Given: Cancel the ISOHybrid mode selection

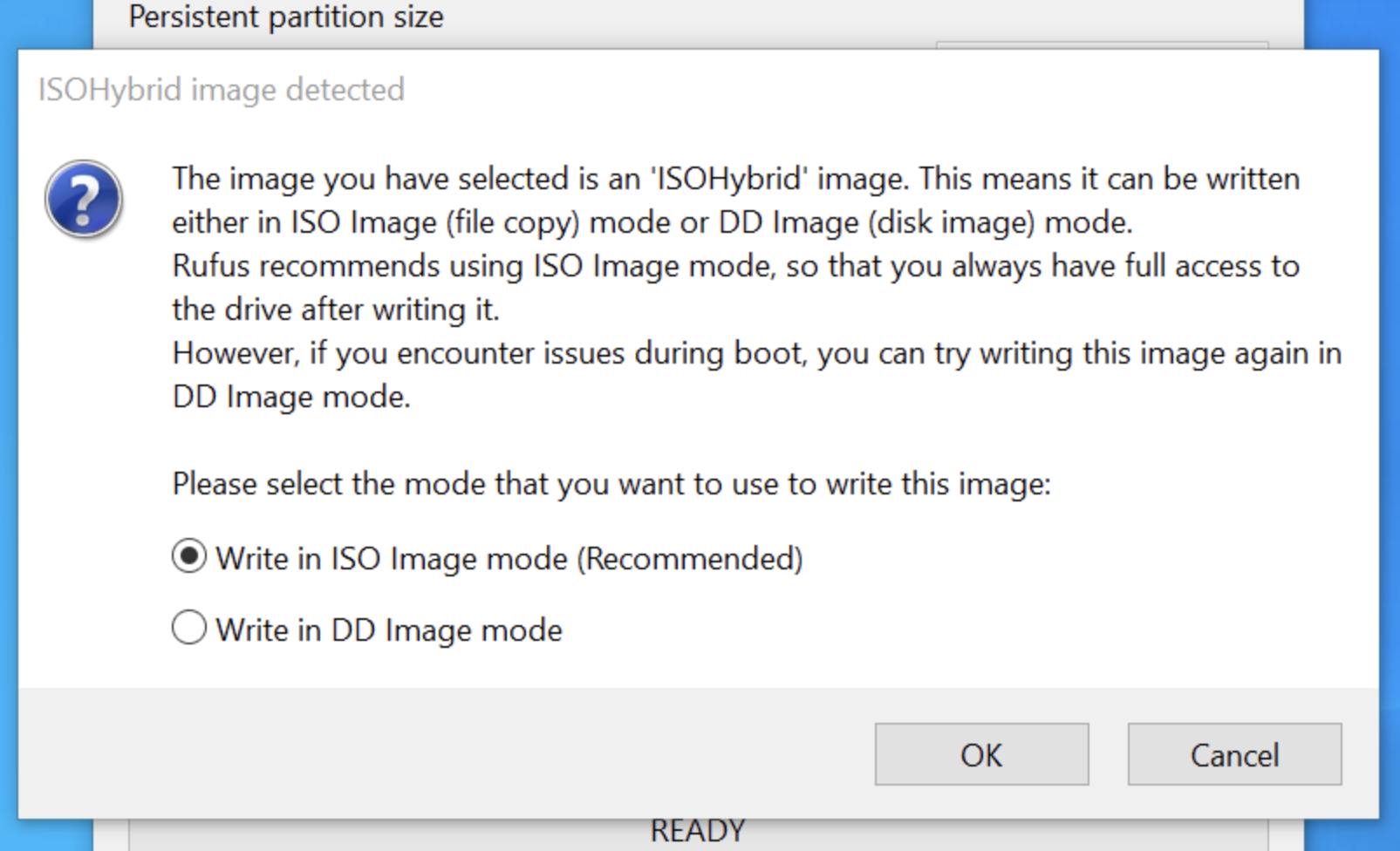Looking at the screenshot, I should 1233,755.
